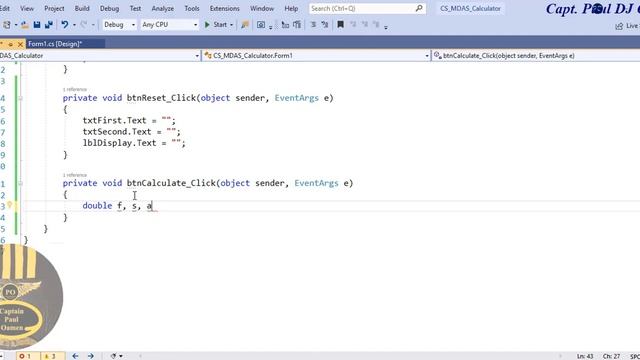Switch to the Form1.cs [Design] tab
The width and height of the screenshot is (640, 360).
coord(55,44)
